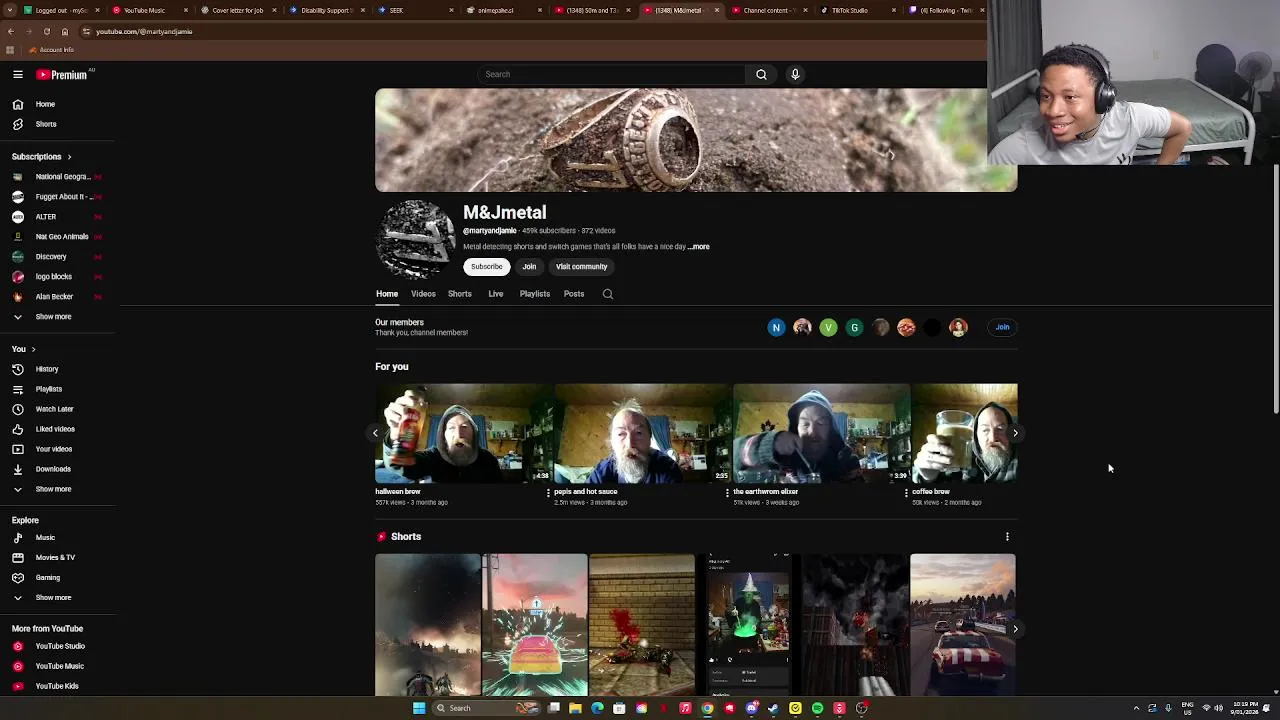The width and height of the screenshot is (1280, 720).
Task: Click the YouTube Premium logo
Action: pos(62,74)
